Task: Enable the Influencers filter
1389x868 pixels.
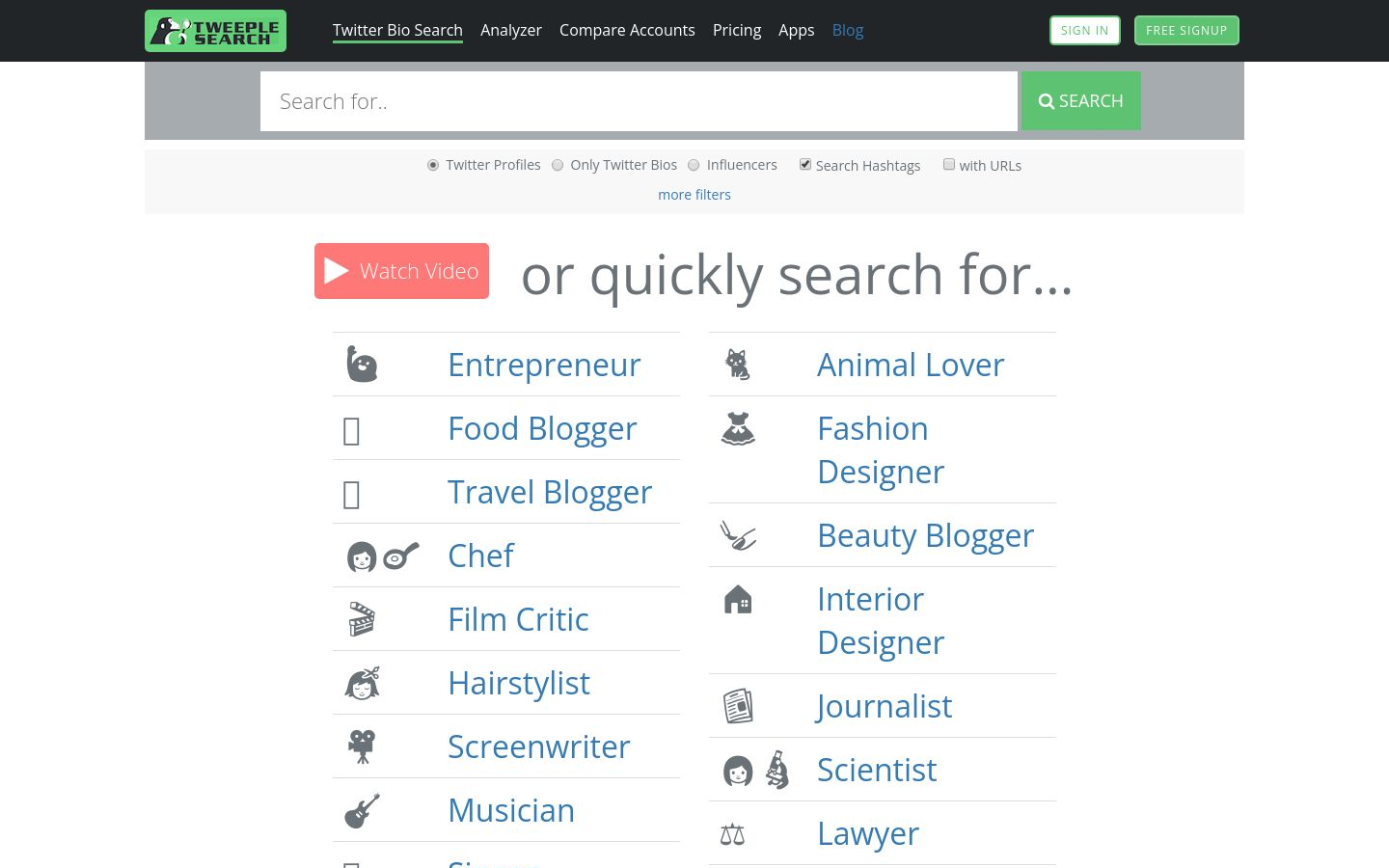Action: 694,165
